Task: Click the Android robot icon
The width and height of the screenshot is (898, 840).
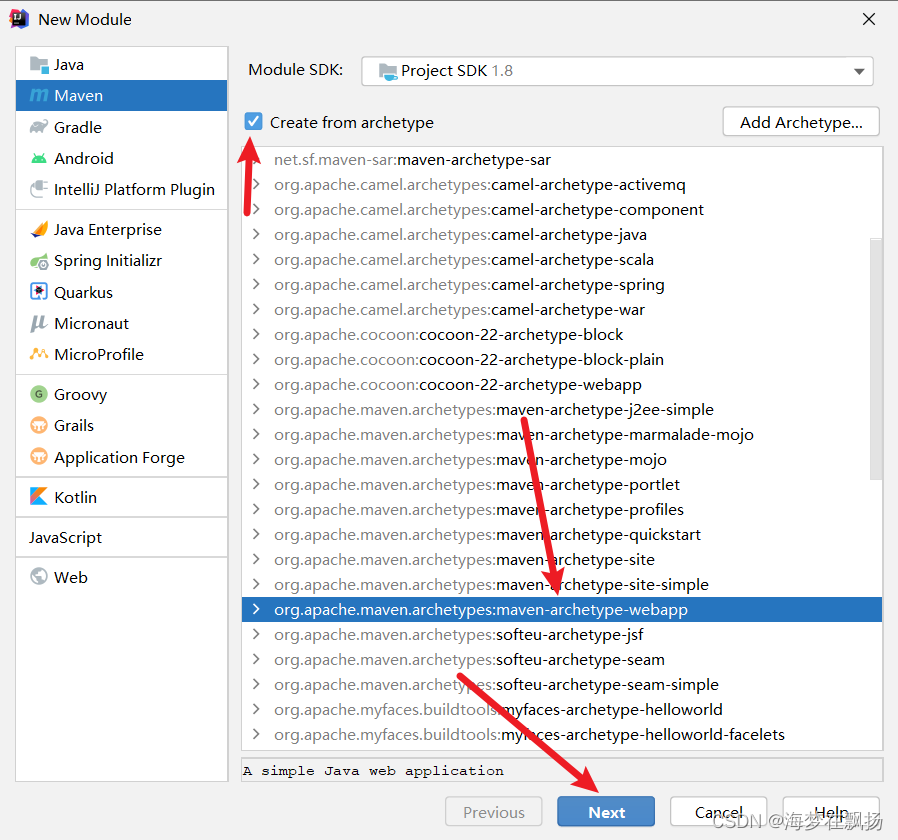Action: click(38, 158)
